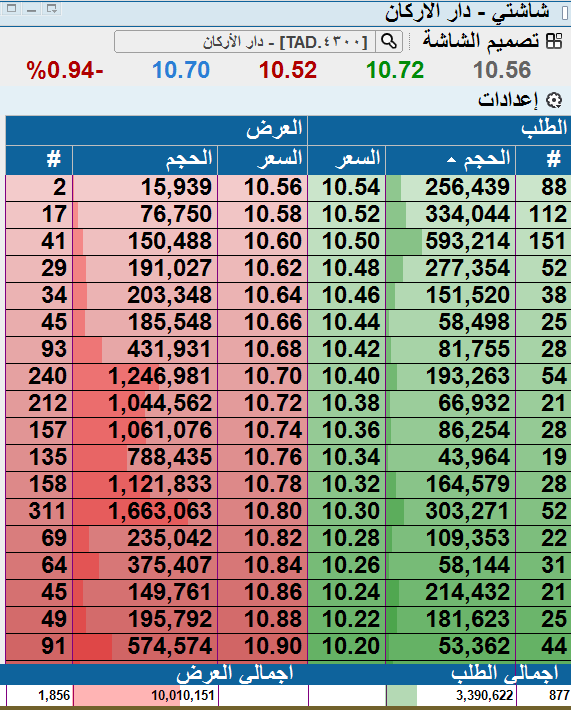Select bid row at price 10.54
This screenshot has width=571, height=710.
[x=439, y=187]
